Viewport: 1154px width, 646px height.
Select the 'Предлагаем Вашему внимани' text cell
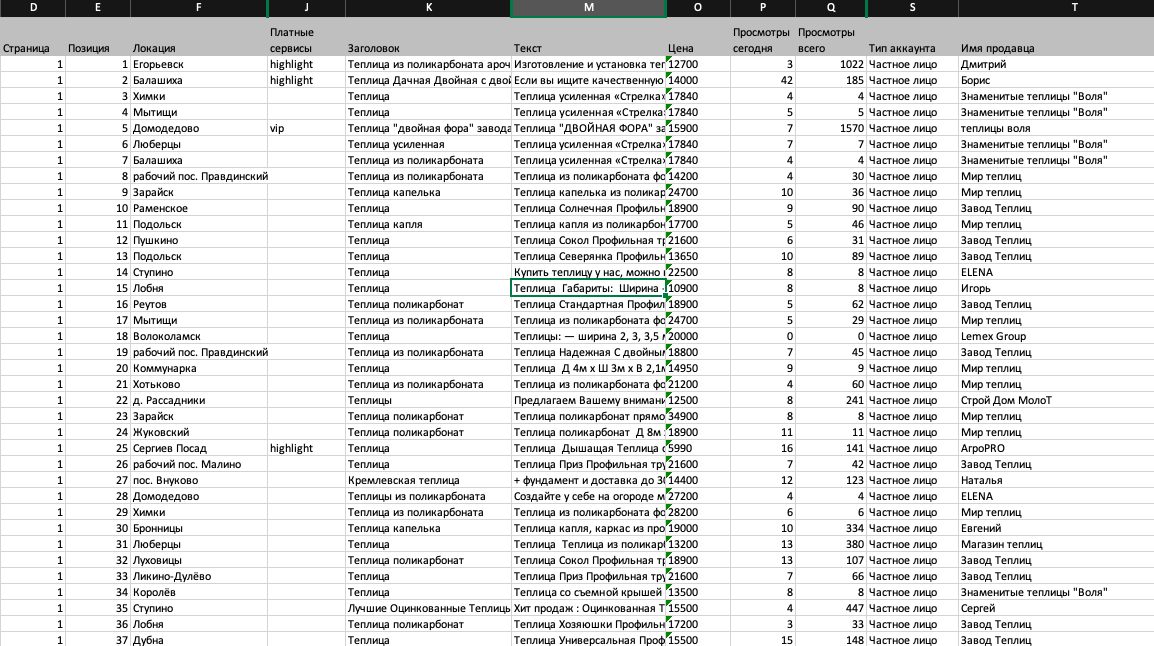tap(589, 400)
